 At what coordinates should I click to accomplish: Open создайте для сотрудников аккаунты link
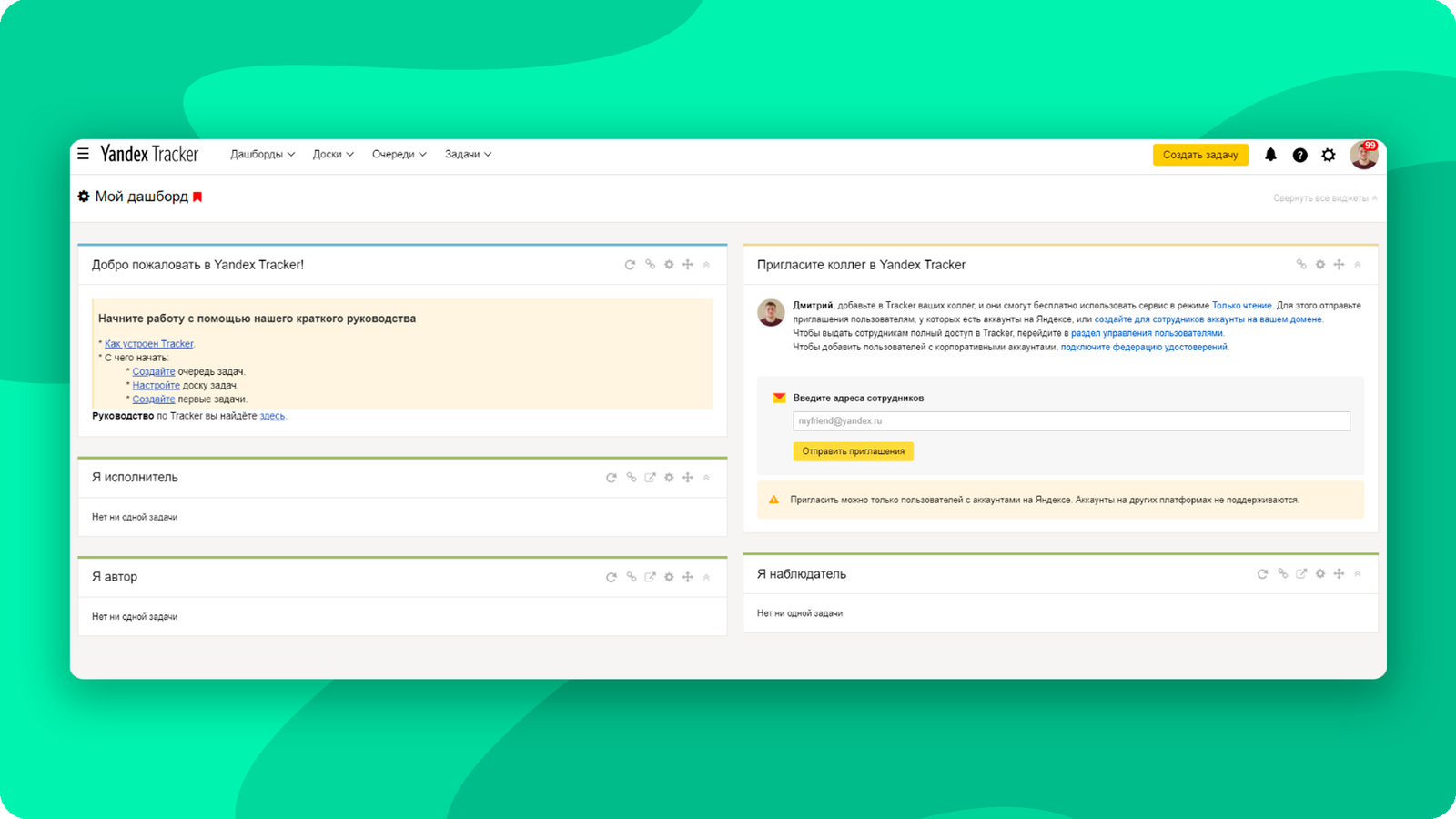tap(1208, 319)
